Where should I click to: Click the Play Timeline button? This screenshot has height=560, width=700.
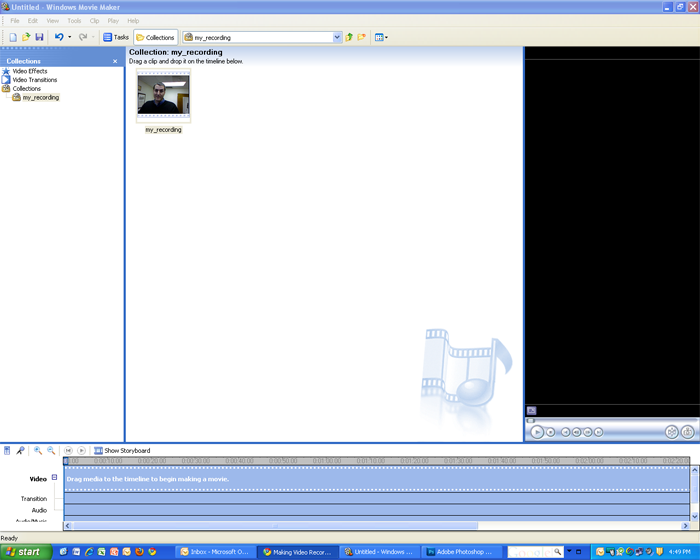click(81, 451)
